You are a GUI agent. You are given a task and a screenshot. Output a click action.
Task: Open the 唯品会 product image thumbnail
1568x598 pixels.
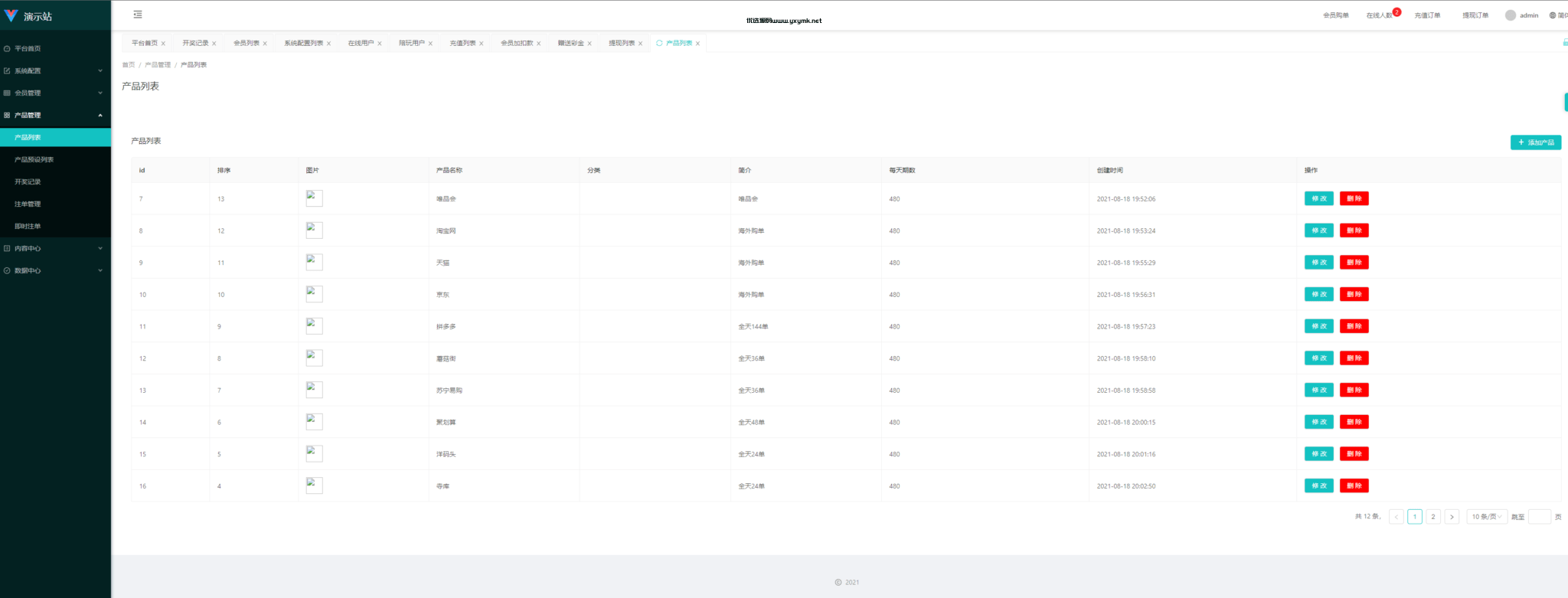point(314,198)
